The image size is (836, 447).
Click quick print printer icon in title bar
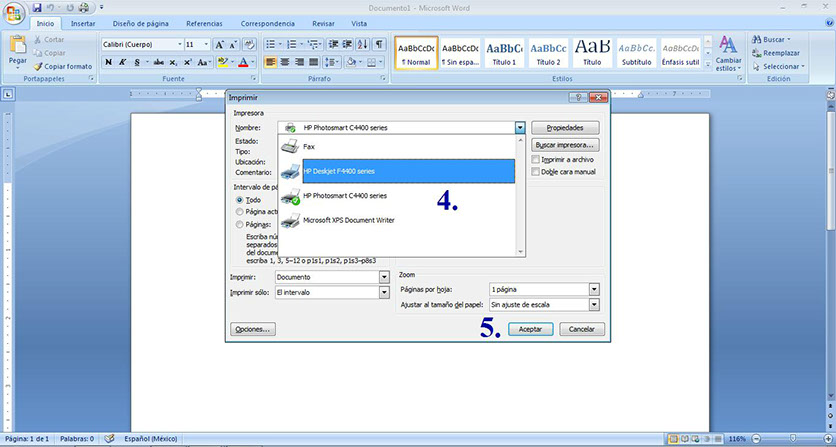pyautogui.click(x=84, y=7)
